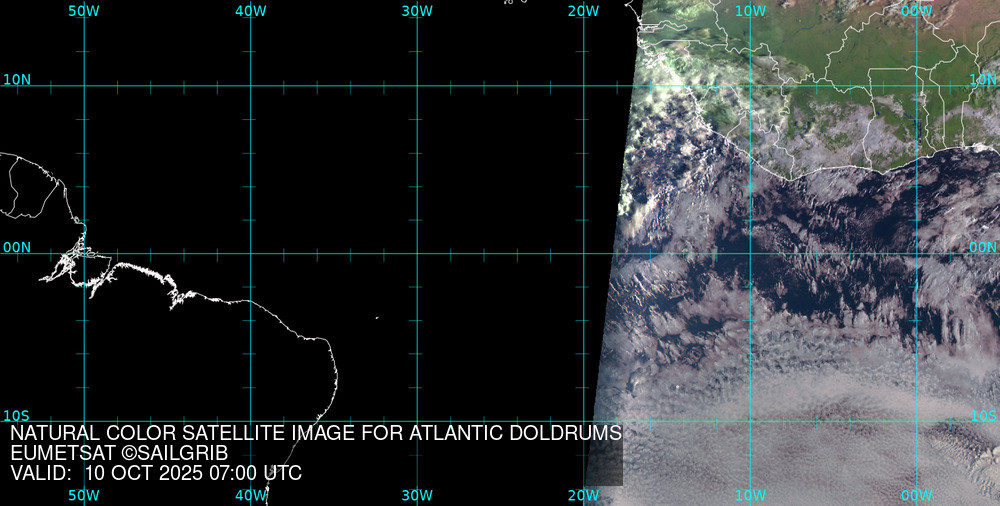1000x506 pixels.
Task: Click where the 10N line crosses the 40W gridline
Action: (x=250, y=86)
